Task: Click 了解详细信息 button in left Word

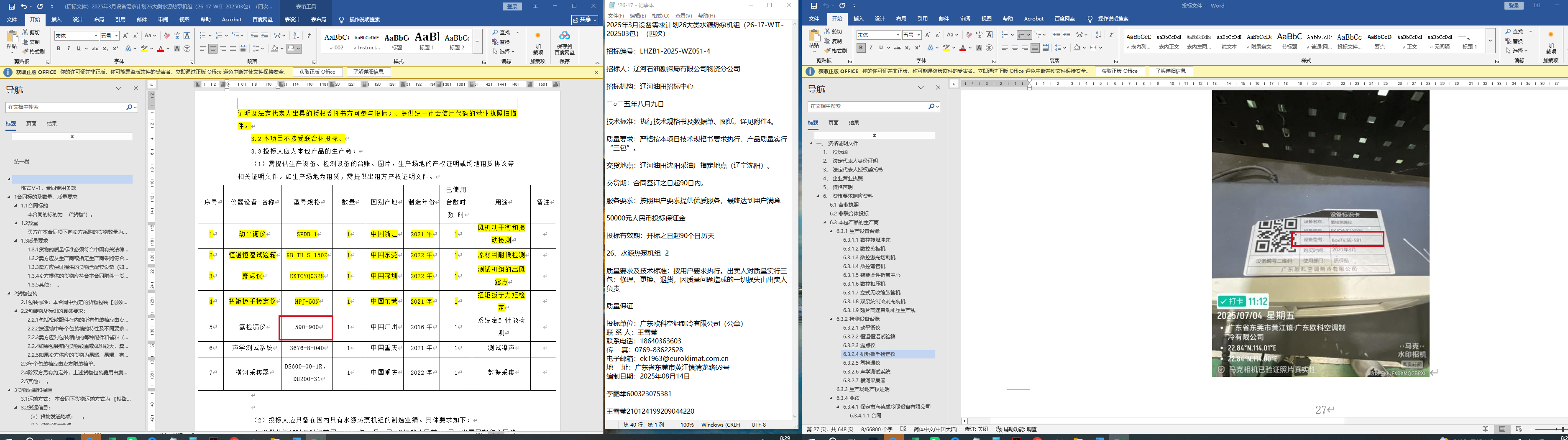Action: pyautogui.click(x=368, y=72)
